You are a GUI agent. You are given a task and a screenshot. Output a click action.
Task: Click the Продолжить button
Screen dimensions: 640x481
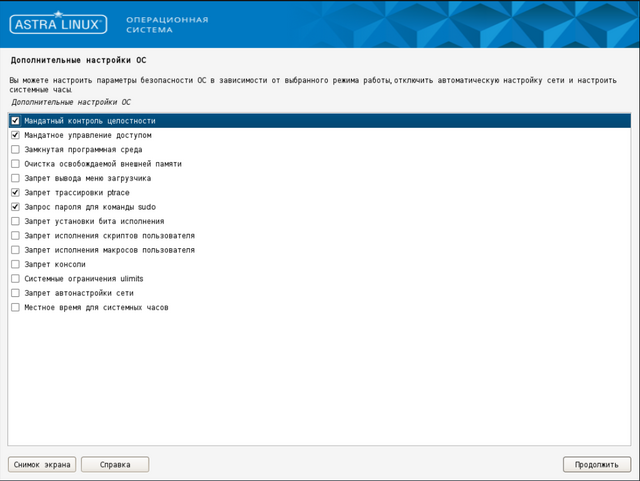(597, 464)
